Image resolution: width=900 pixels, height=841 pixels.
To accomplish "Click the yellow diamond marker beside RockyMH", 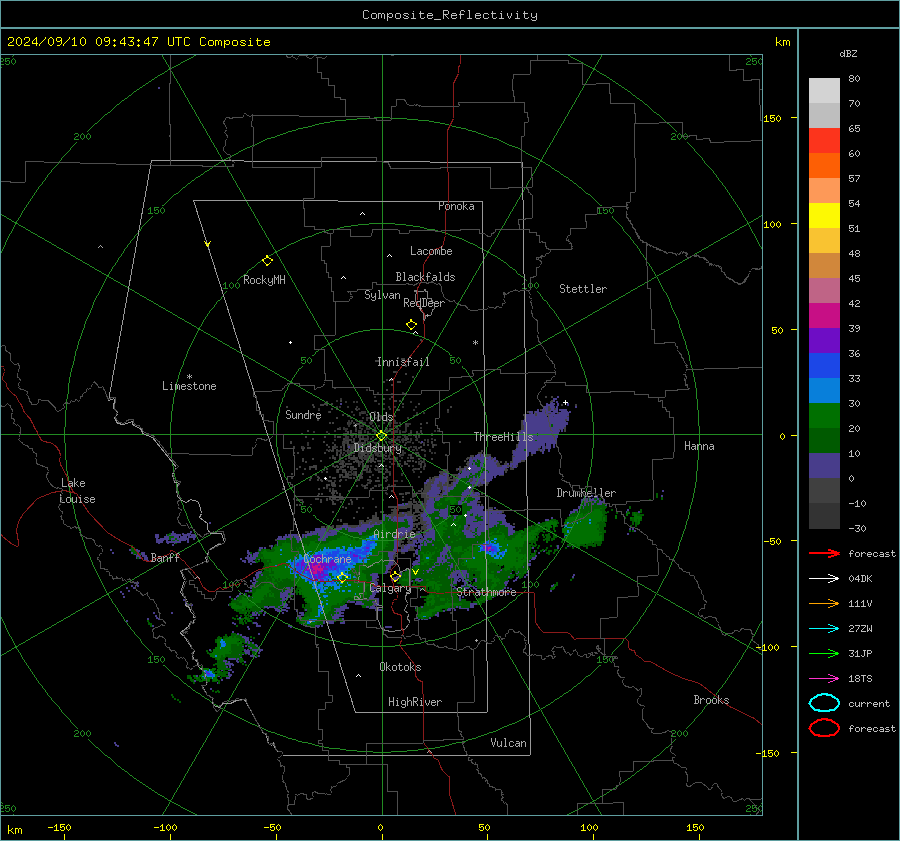I will 267,261.
